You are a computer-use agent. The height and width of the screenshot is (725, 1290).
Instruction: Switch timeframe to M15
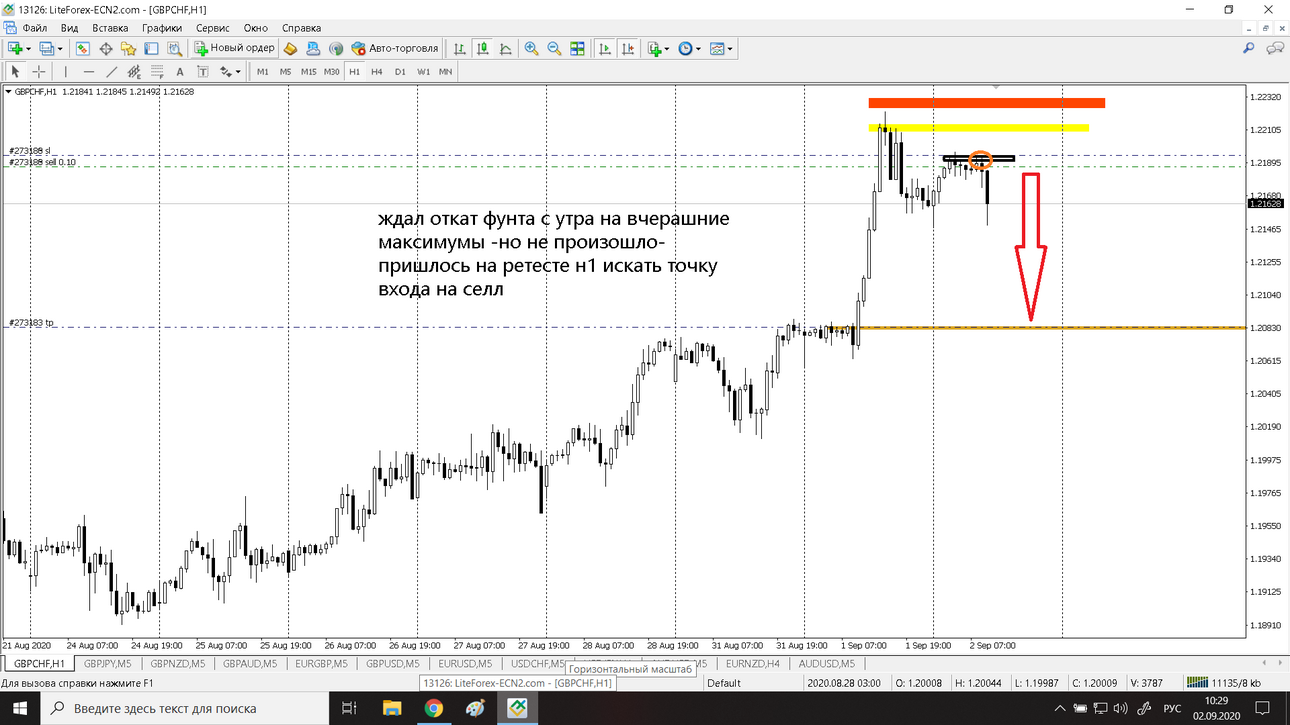[308, 72]
